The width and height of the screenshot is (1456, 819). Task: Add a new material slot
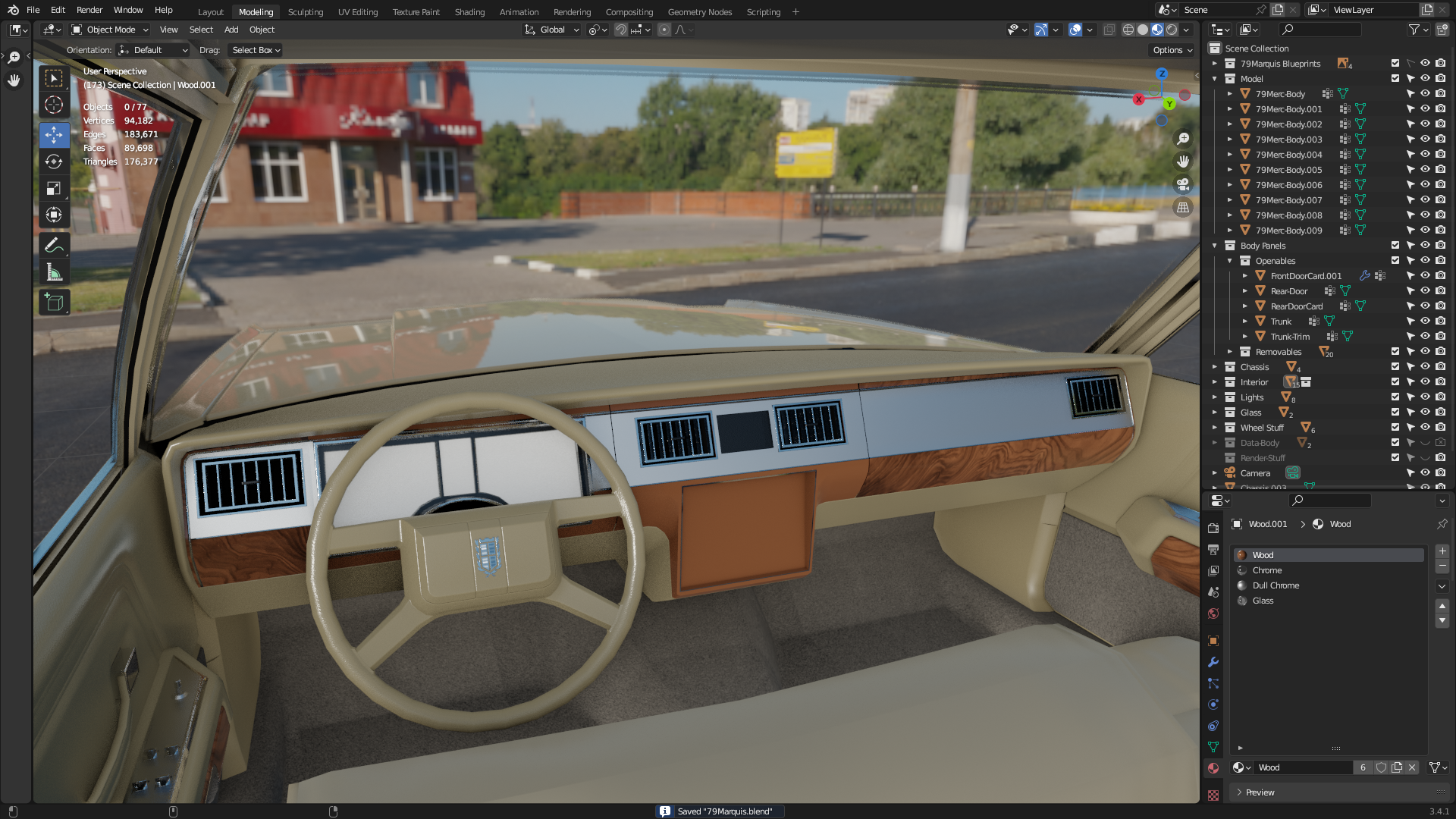click(1442, 551)
